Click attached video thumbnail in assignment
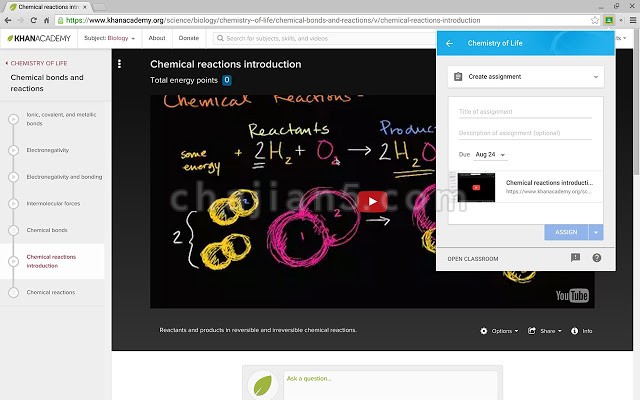 (476, 187)
